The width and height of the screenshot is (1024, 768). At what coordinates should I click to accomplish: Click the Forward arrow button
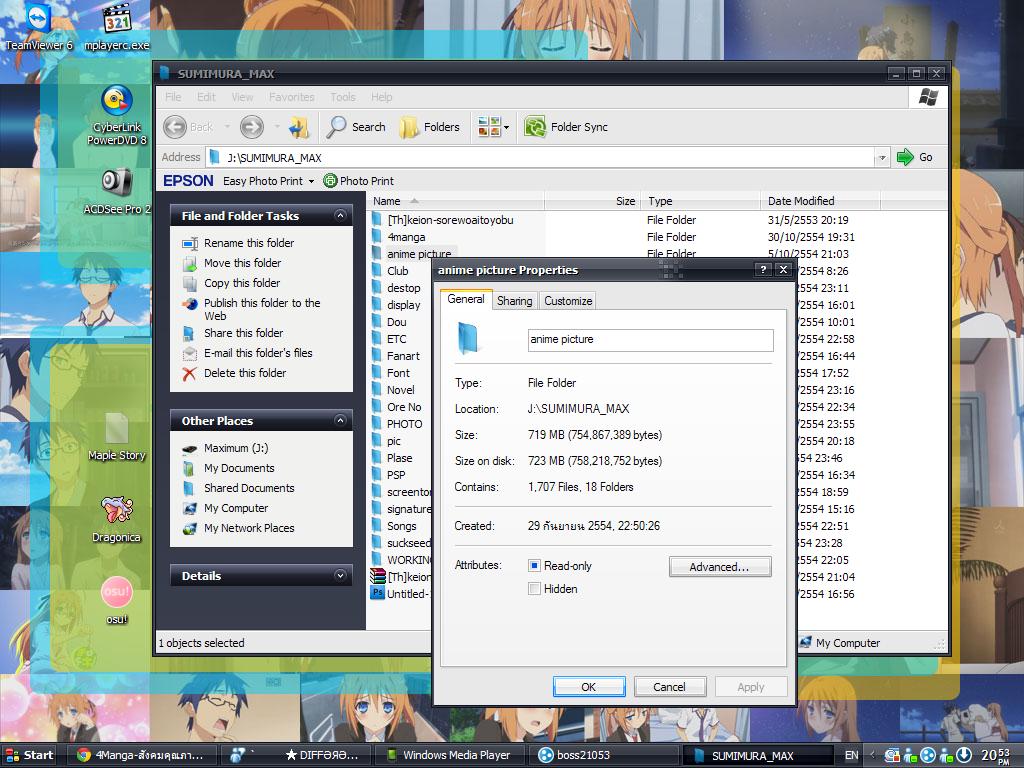pyautogui.click(x=251, y=127)
